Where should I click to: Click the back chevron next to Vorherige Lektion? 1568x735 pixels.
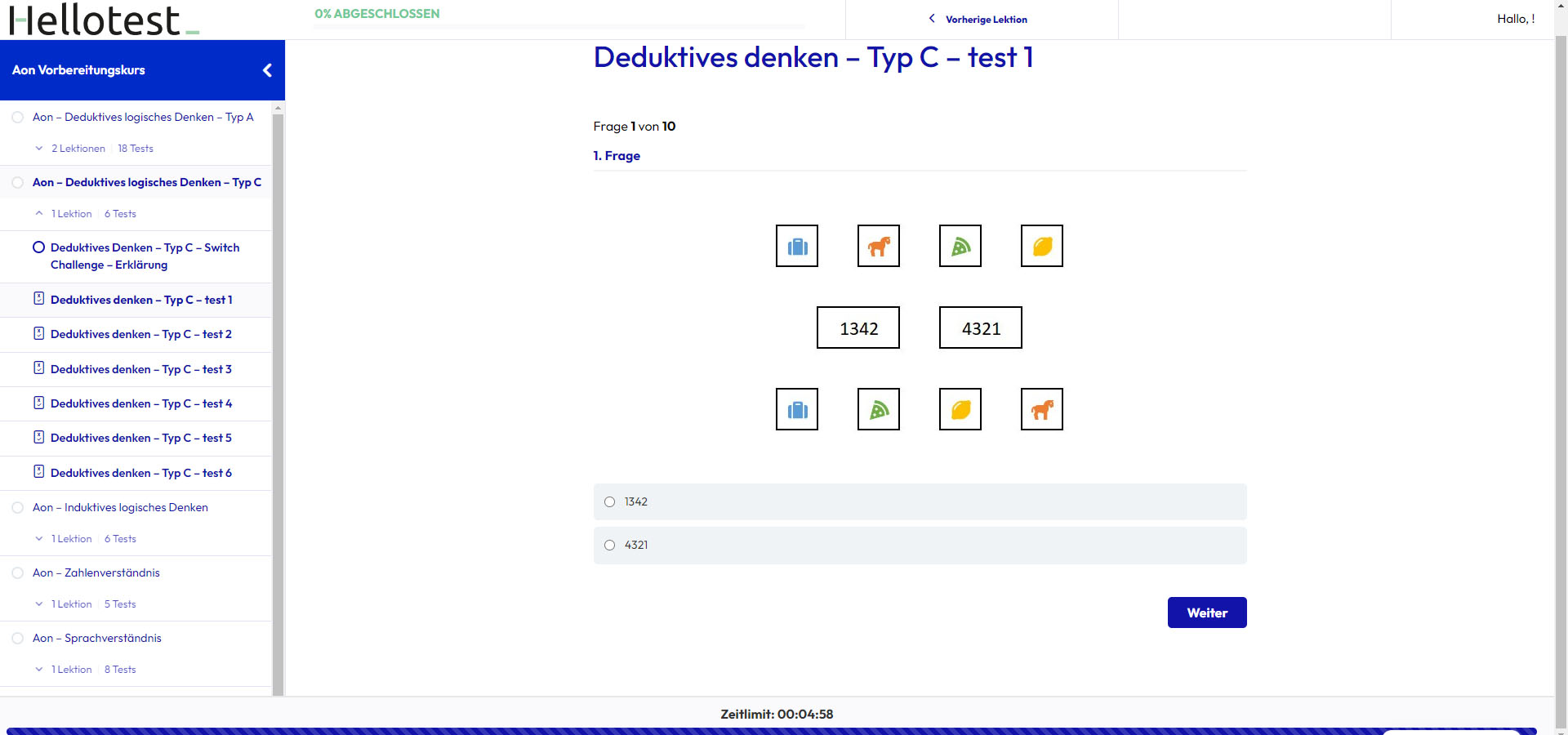[932, 19]
